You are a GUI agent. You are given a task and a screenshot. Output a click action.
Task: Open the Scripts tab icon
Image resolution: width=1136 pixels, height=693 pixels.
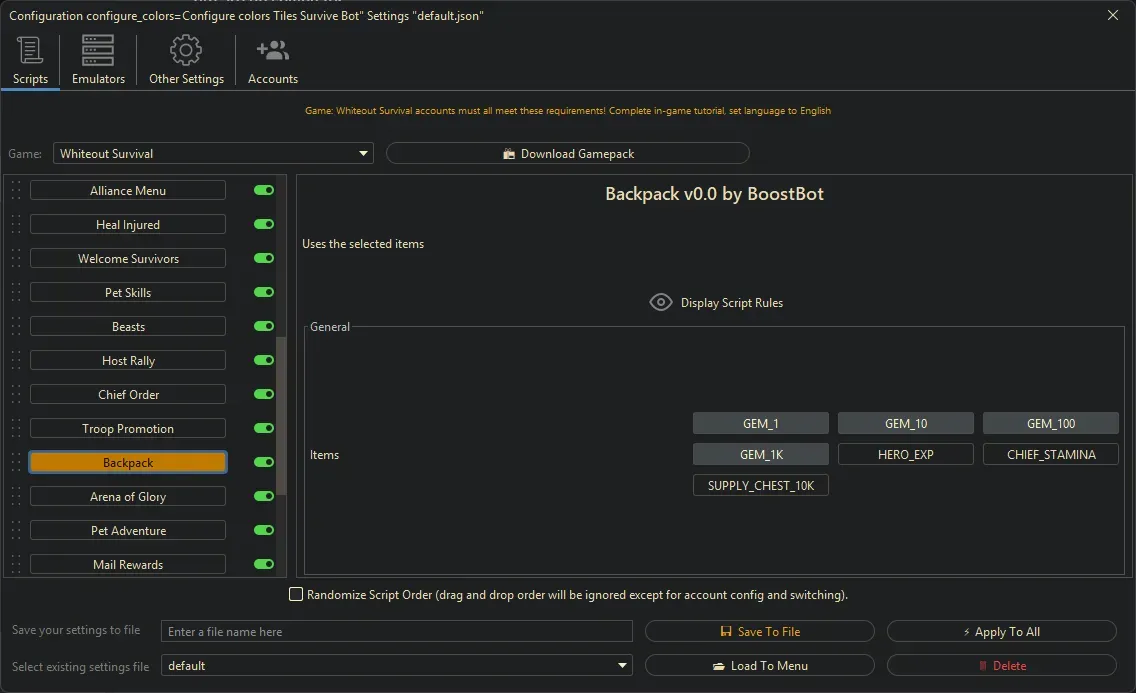[30, 50]
